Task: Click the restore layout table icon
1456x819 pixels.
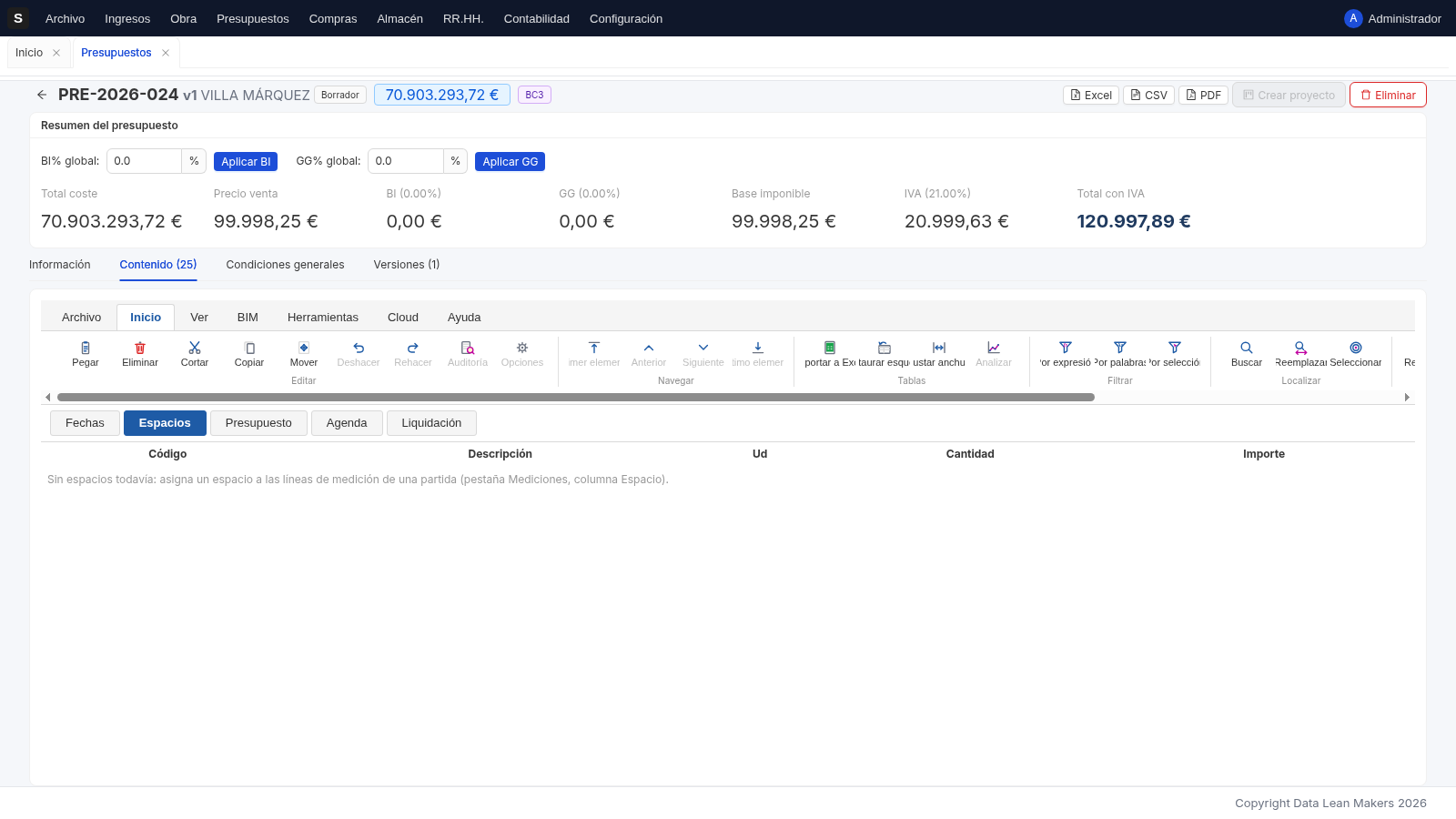Action: (x=885, y=348)
